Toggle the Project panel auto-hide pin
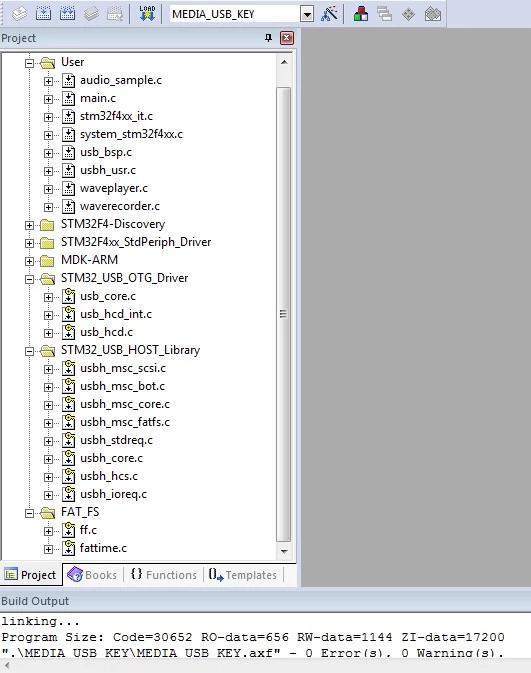Image resolution: width=531 pixels, height=673 pixels. [268, 38]
